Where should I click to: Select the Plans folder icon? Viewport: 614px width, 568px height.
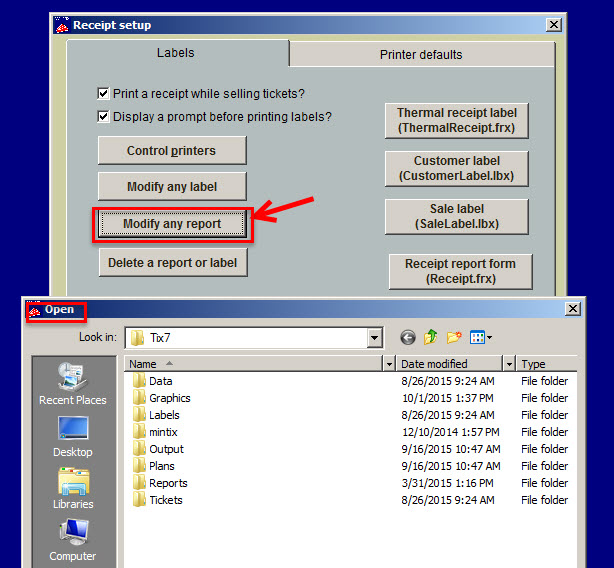pyautogui.click(x=139, y=466)
